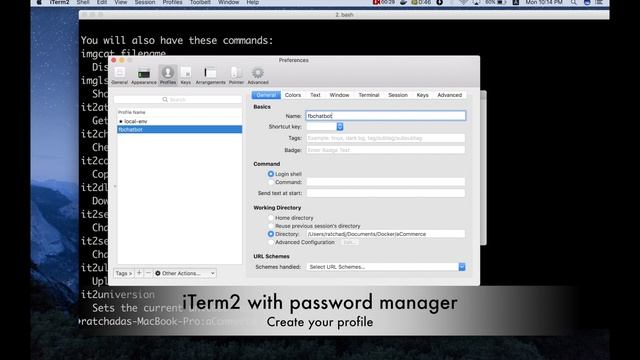This screenshot has width=640, height=360.
Task: Click the Edit button beside Advanced Configuration
Action: [x=349, y=242]
